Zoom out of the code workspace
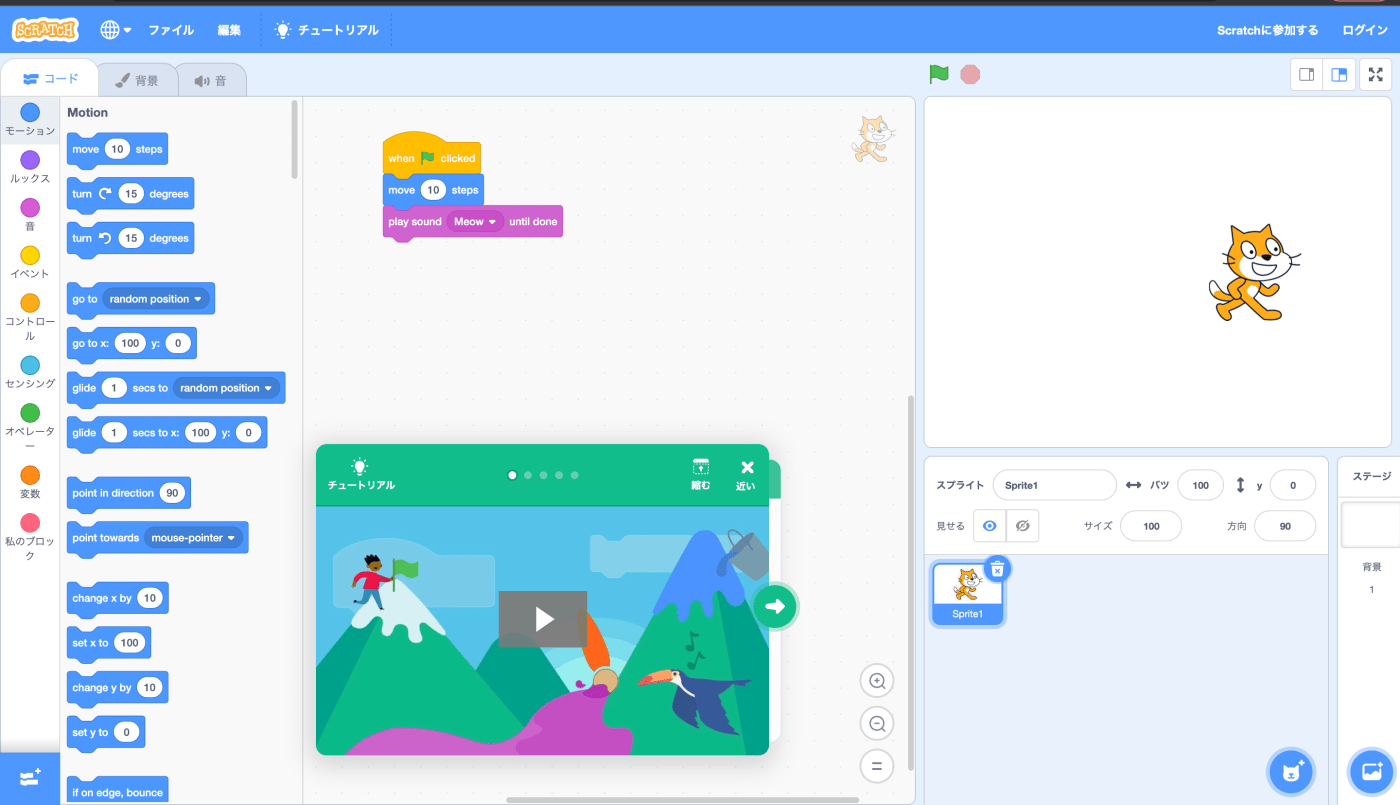Image resolution: width=1400 pixels, height=805 pixels. (x=877, y=724)
